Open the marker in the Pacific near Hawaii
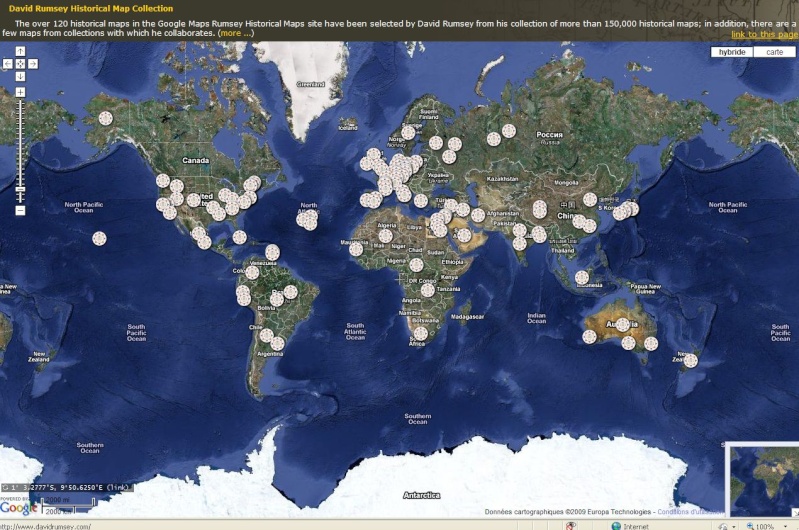 [x=99, y=238]
